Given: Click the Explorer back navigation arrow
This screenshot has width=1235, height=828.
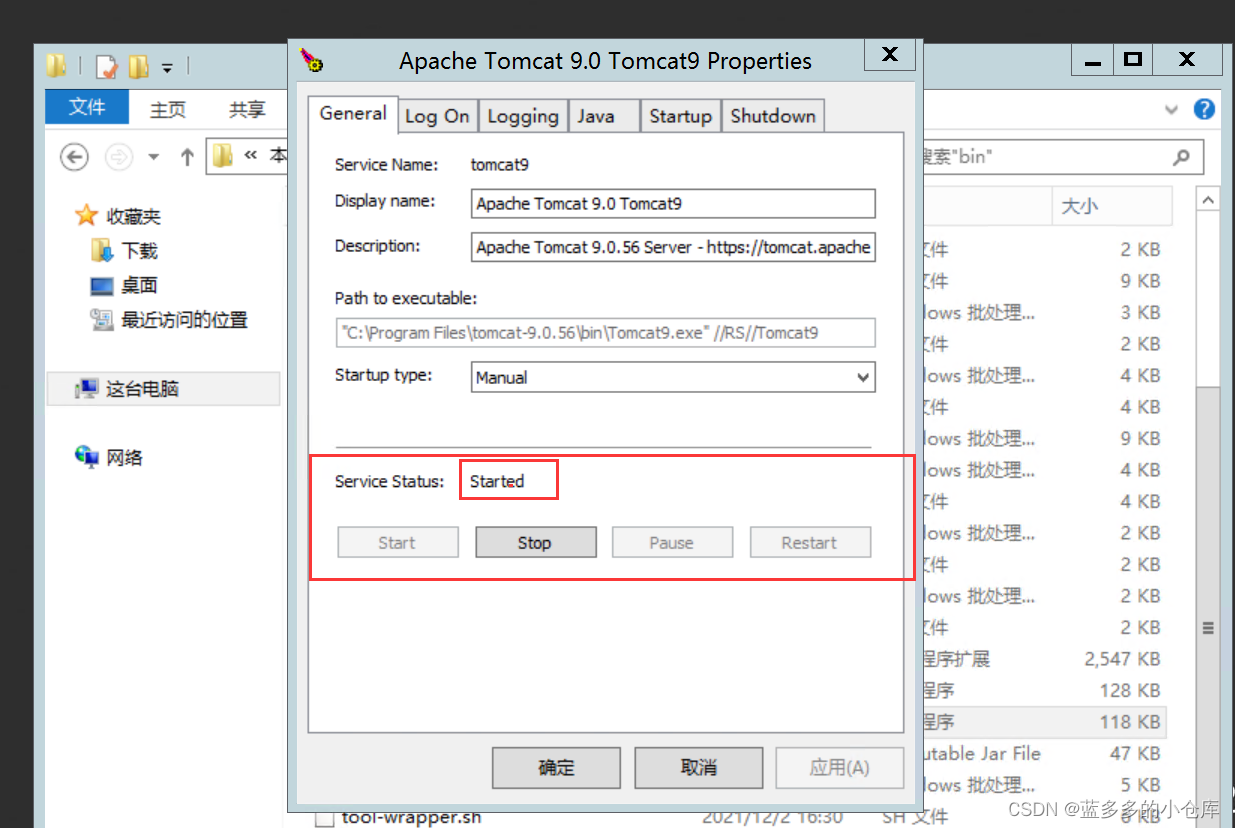Looking at the screenshot, I should [x=75, y=157].
